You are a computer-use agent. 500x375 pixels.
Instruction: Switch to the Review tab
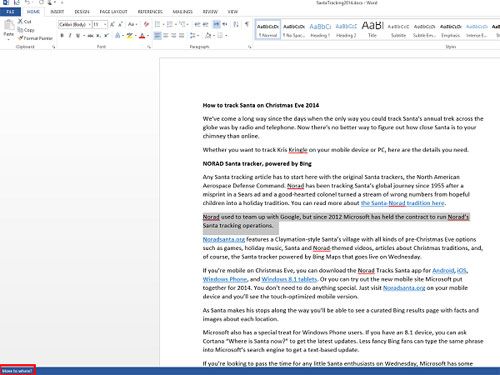(x=210, y=12)
